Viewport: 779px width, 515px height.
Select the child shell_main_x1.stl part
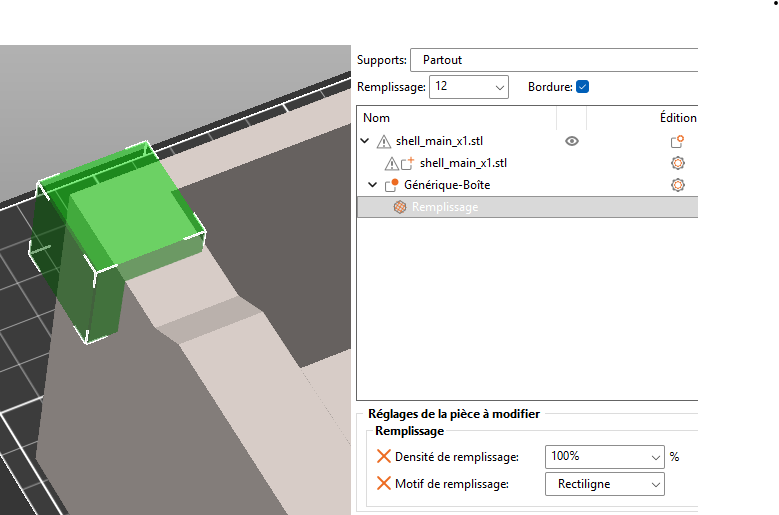(x=462, y=163)
